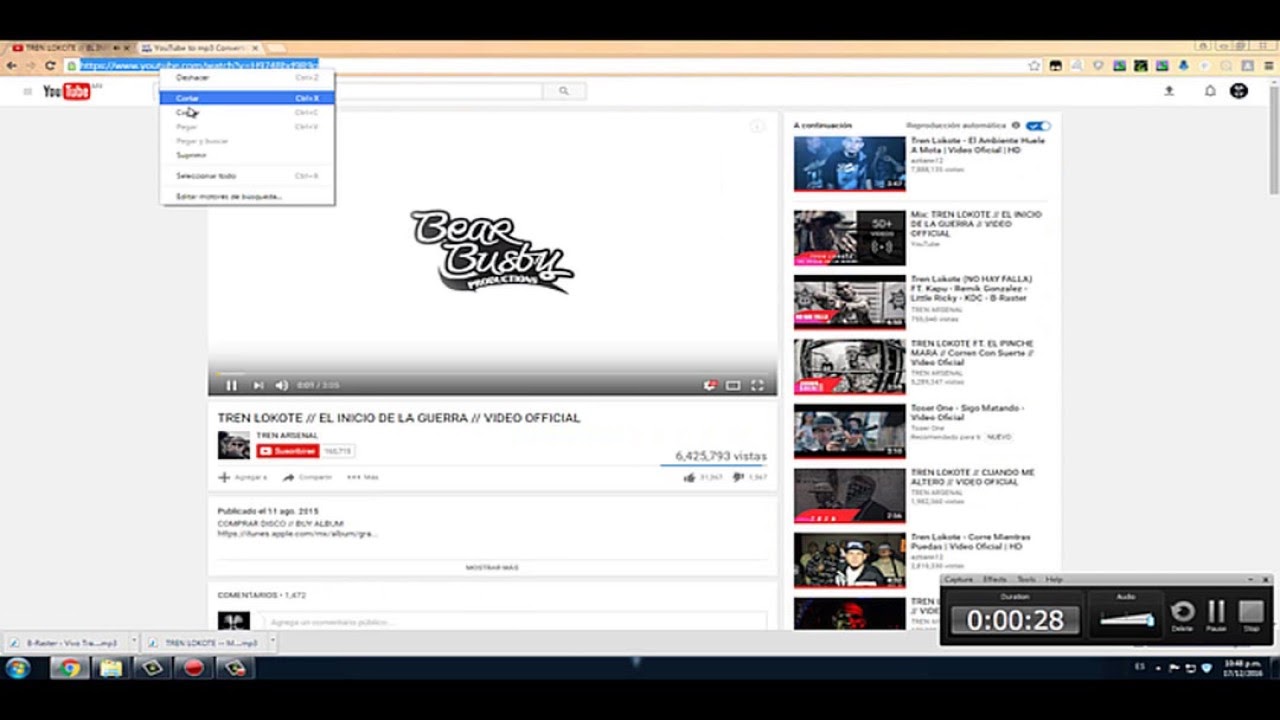Skip to the next video in player
1280x720 pixels.
point(258,385)
